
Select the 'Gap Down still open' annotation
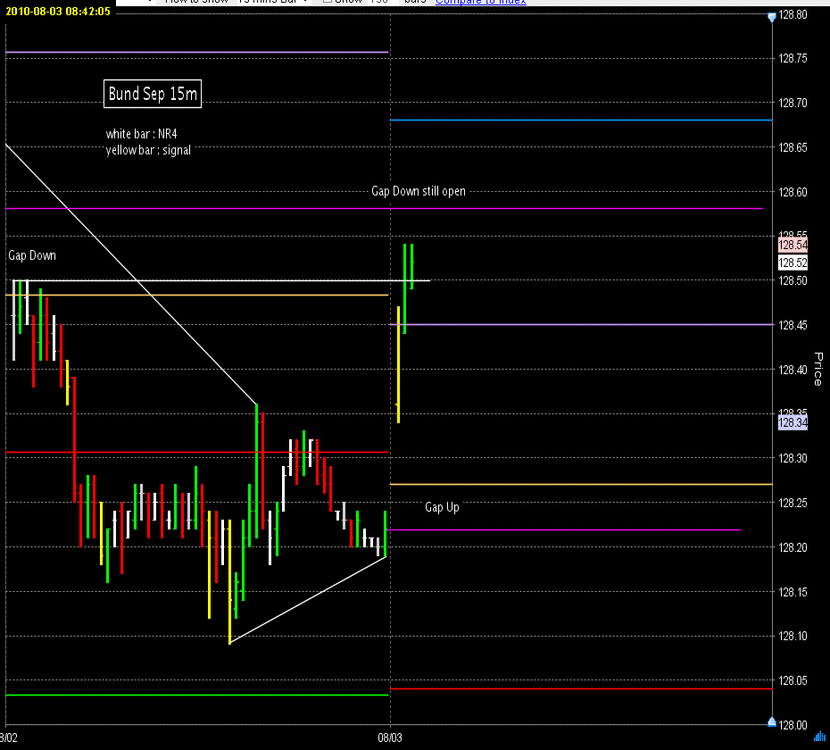click(x=418, y=191)
